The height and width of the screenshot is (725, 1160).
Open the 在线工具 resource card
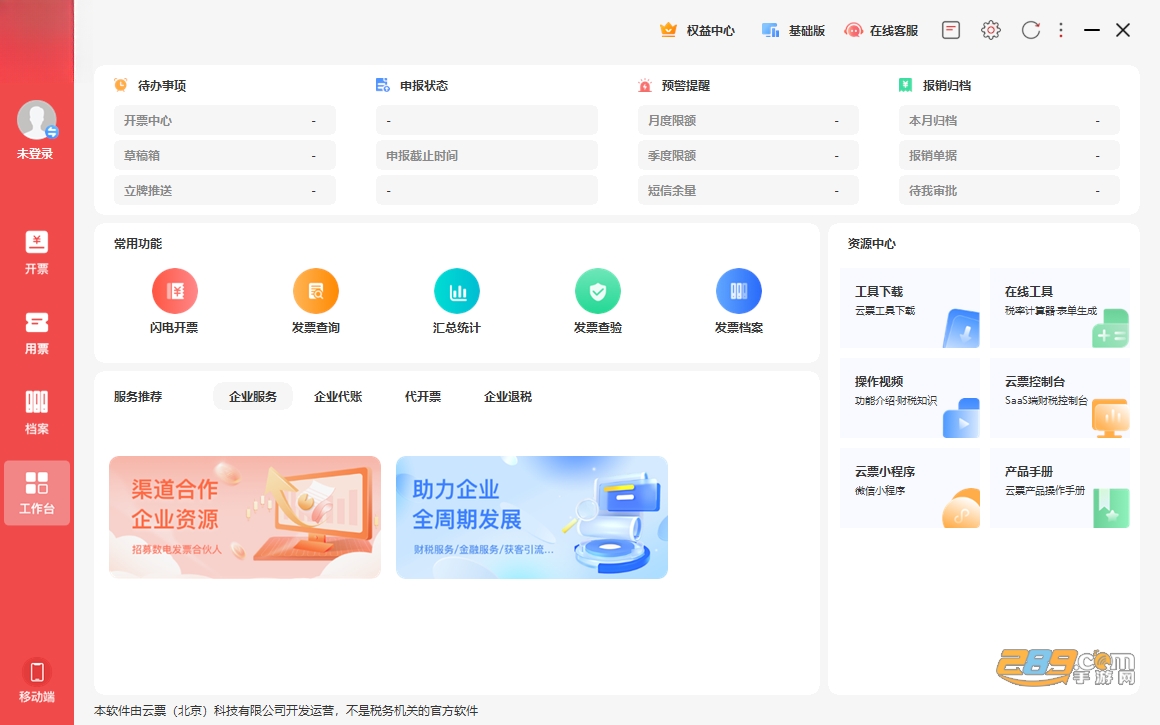[x=1059, y=308]
